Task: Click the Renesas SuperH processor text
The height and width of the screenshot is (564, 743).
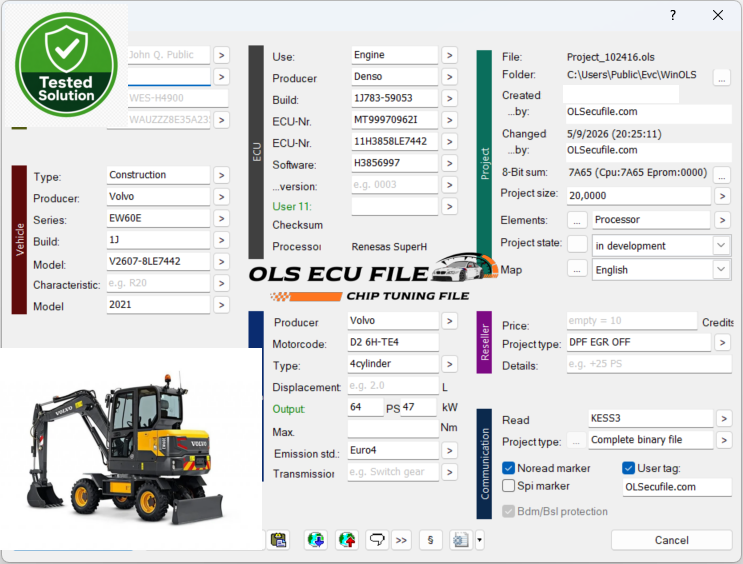Action: (389, 247)
